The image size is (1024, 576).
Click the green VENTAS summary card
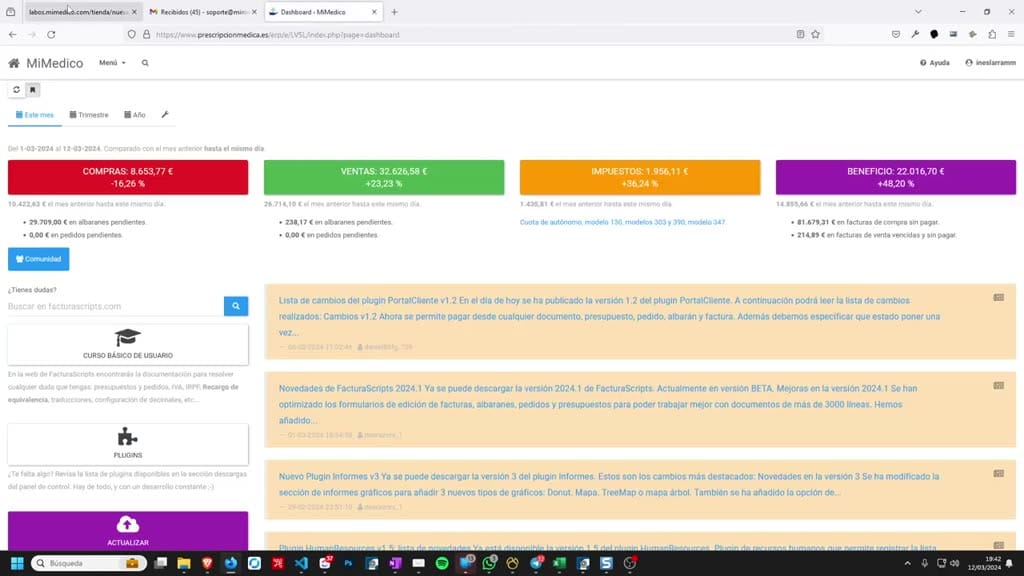384,177
